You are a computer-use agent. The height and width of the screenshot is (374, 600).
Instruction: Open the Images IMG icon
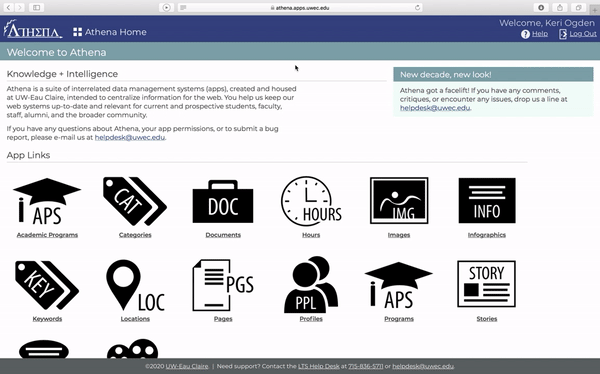(x=399, y=201)
